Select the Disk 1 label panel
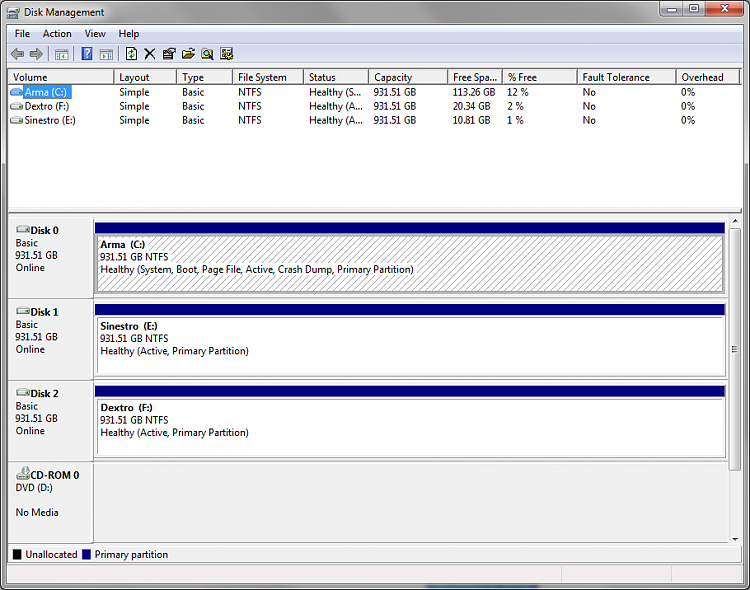The width and height of the screenshot is (750, 590). pos(51,339)
